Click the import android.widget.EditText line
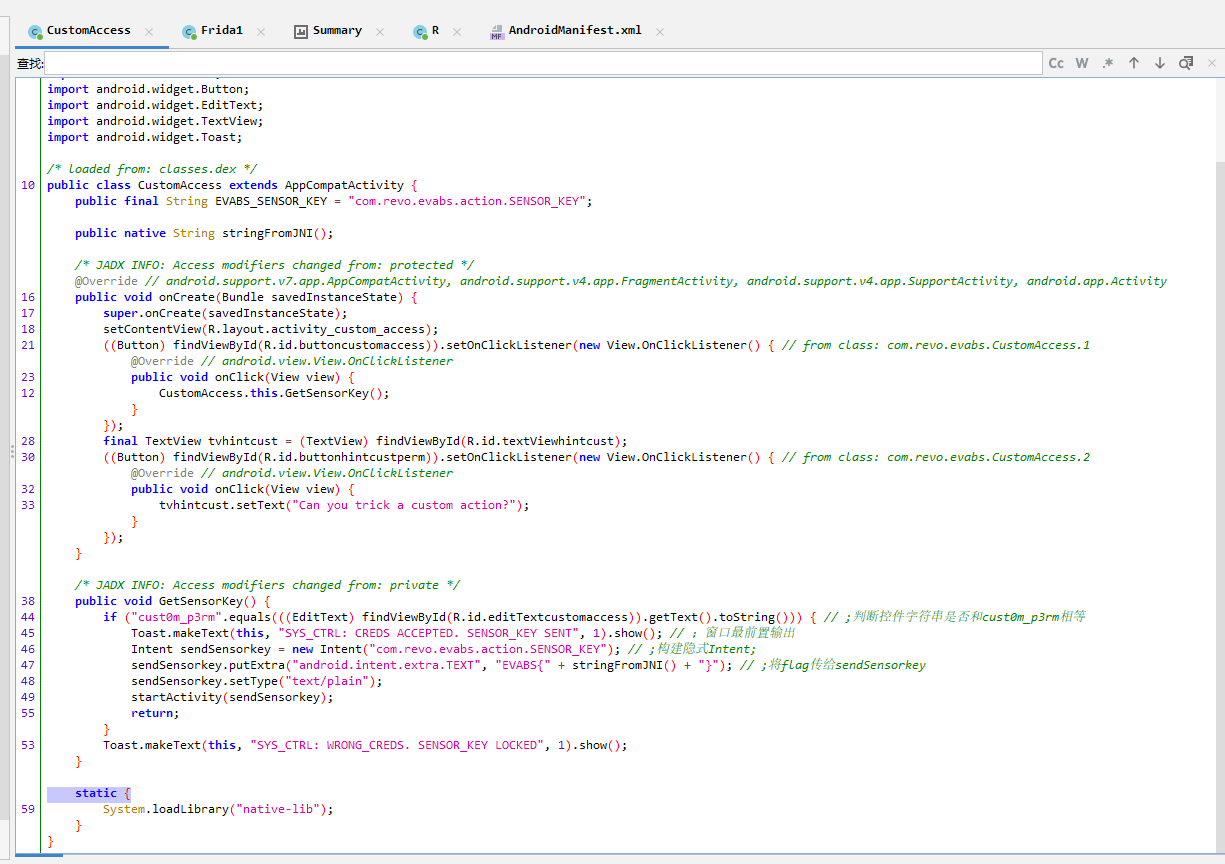The width and height of the screenshot is (1225, 864). [x=155, y=105]
